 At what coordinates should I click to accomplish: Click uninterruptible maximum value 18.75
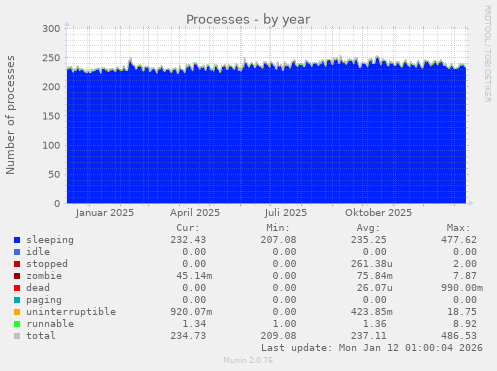tap(462, 312)
